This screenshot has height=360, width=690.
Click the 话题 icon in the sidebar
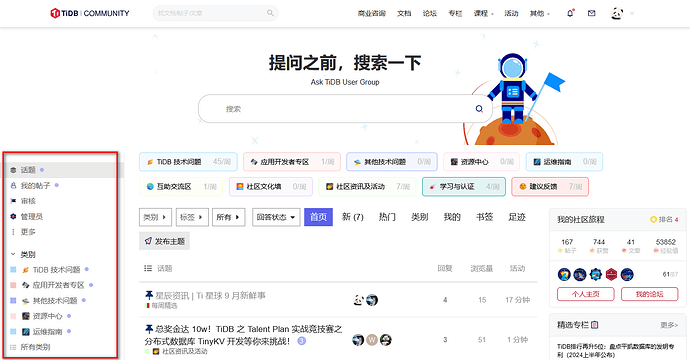[13, 170]
